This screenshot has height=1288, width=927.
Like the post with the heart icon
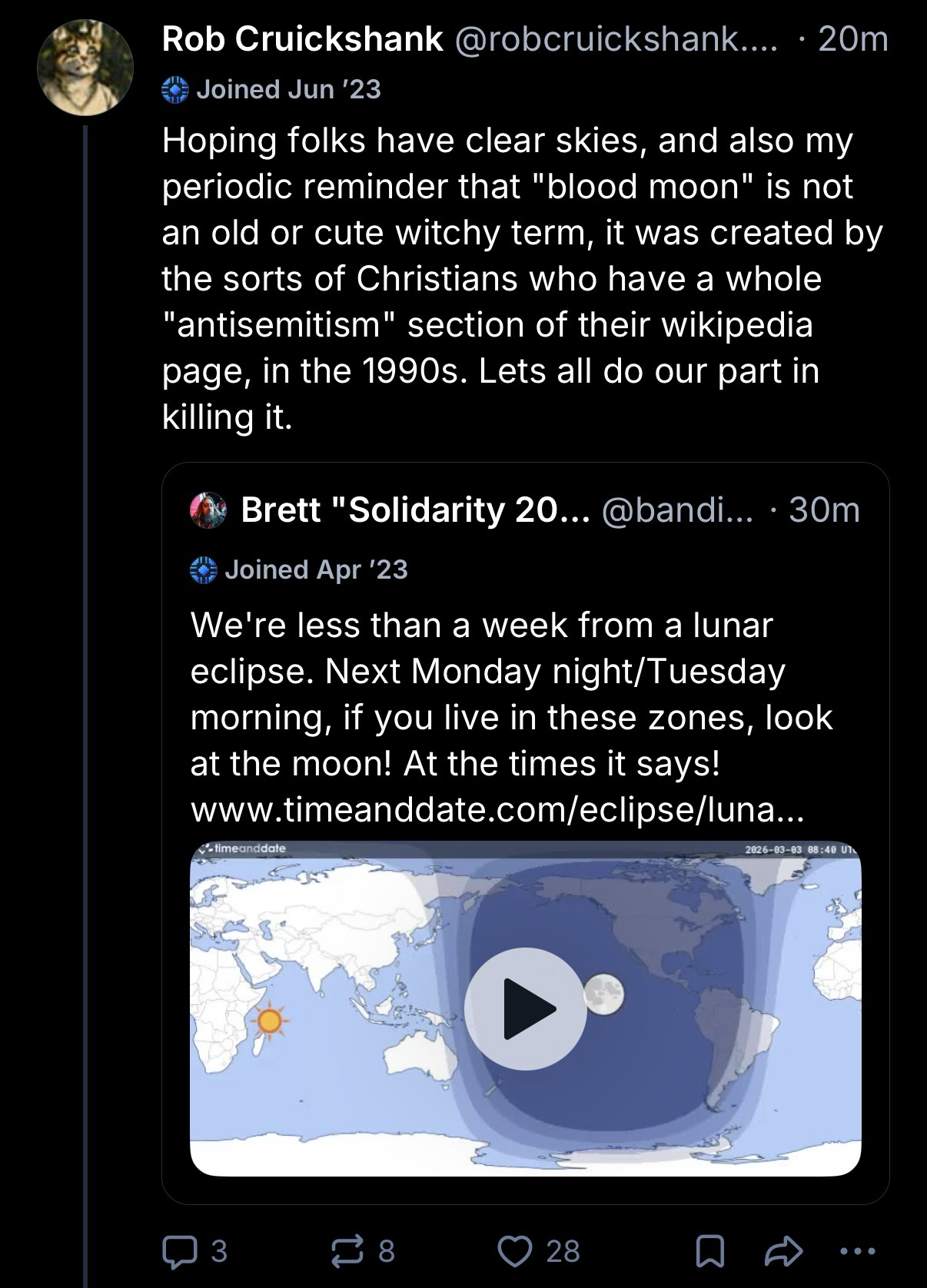[x=515, y=1251]
